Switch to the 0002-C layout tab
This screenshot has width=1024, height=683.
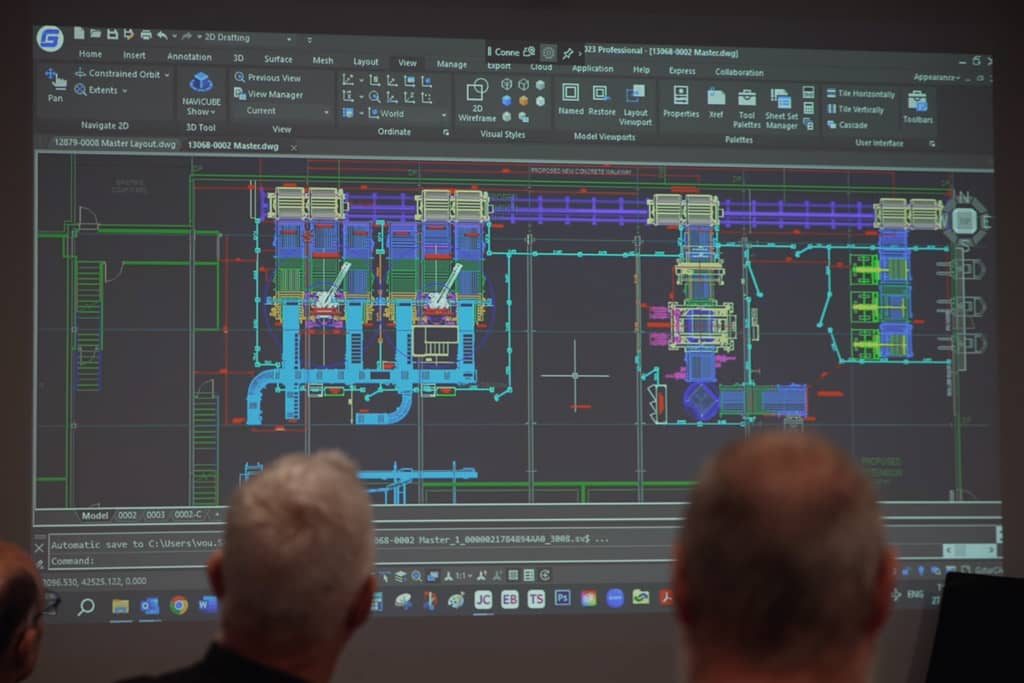tap(188, 515)
